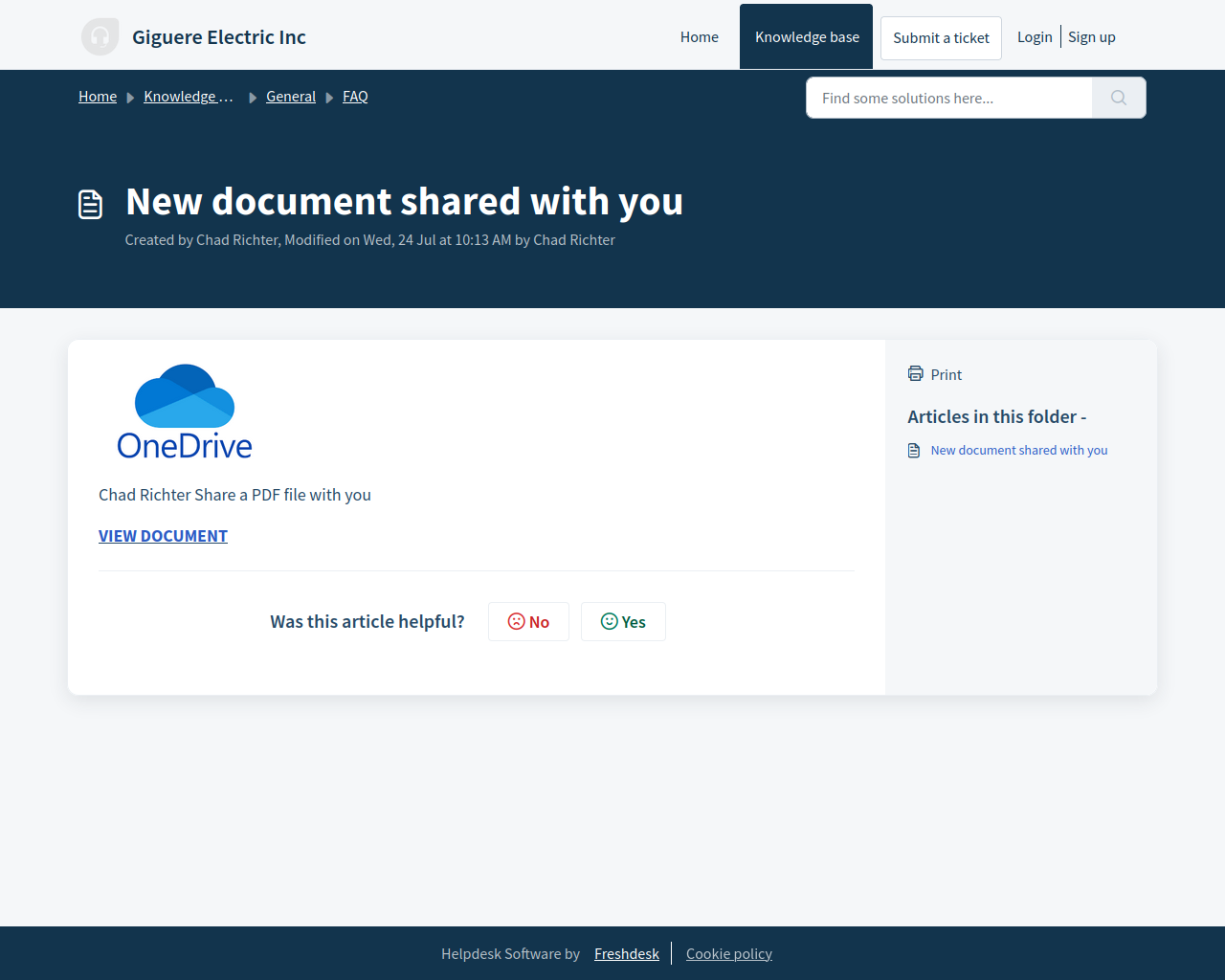This screenshot has width=1225, height=980.
Task: Click the smiley face icon on Yes button
Action: click(610, 621)
